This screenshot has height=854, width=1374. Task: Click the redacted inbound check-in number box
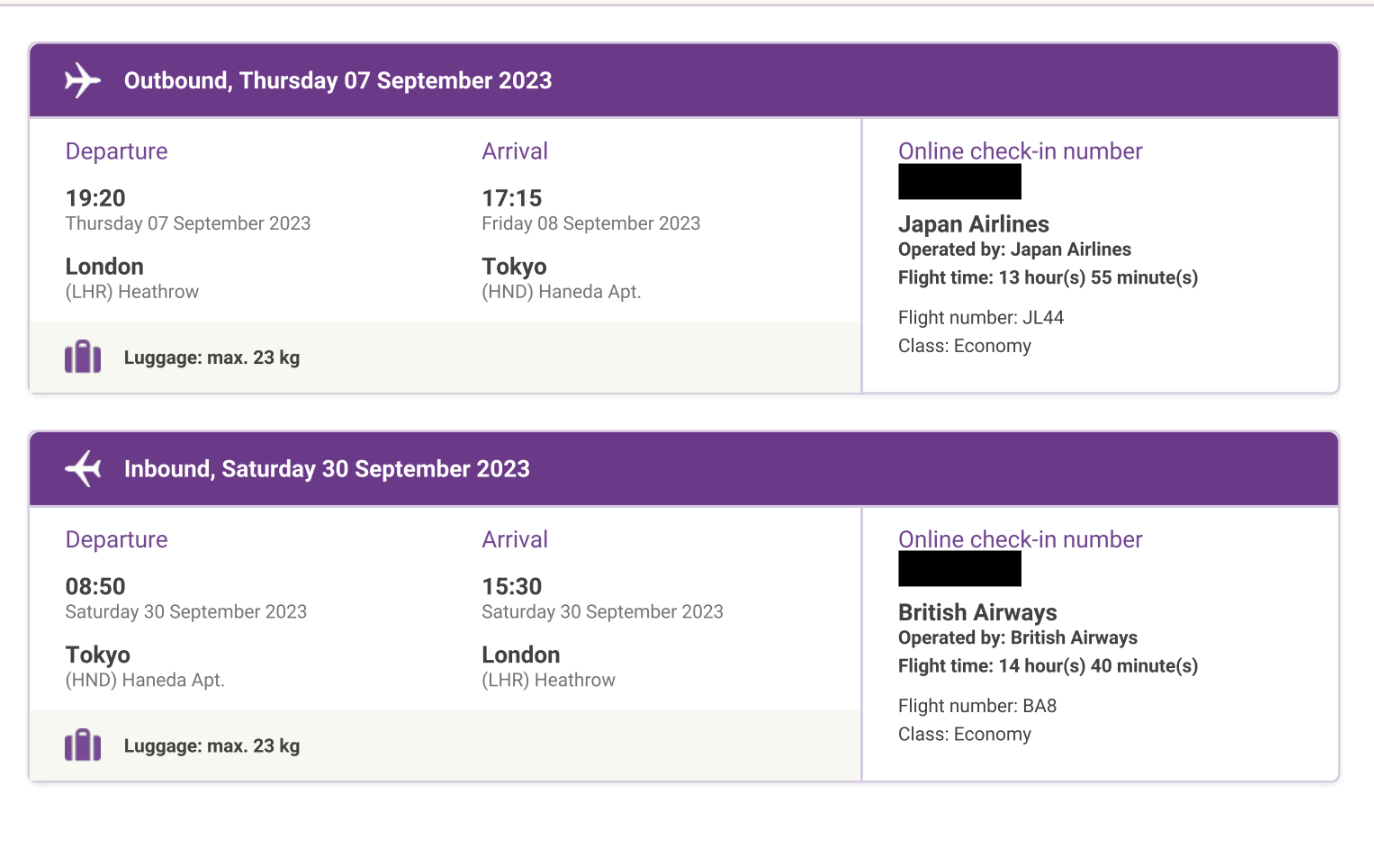(x=960, y=569)
